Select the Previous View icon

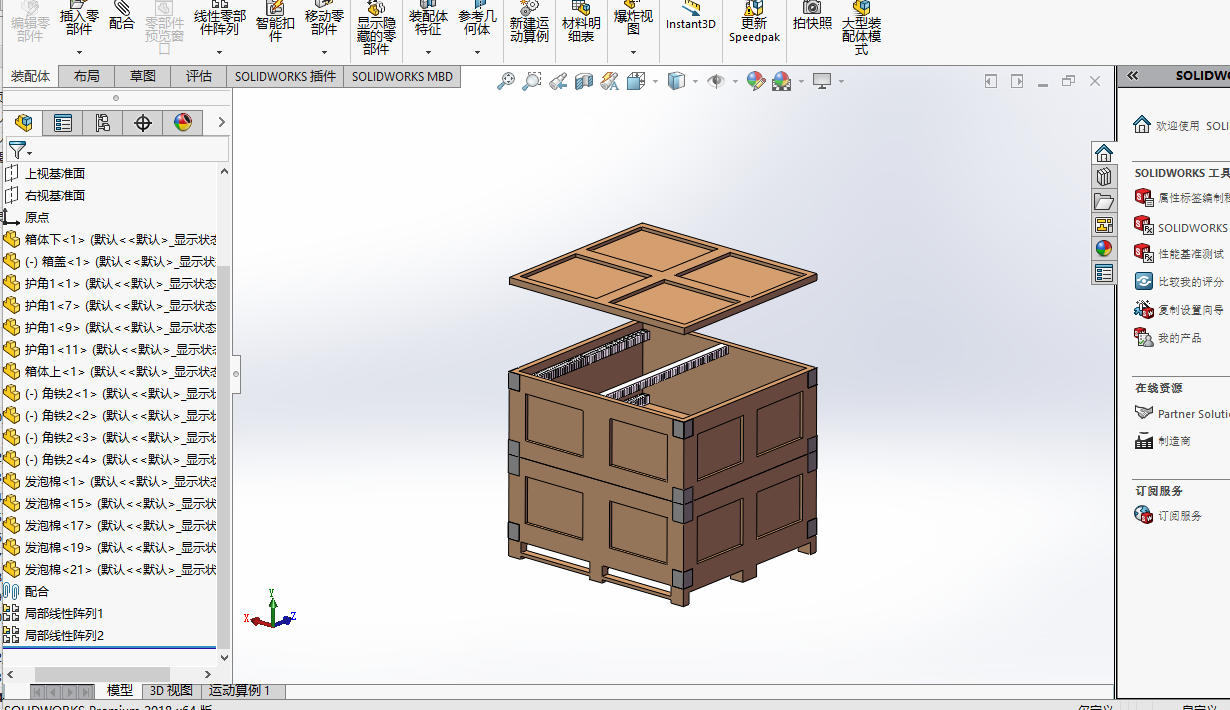(558, 81)
